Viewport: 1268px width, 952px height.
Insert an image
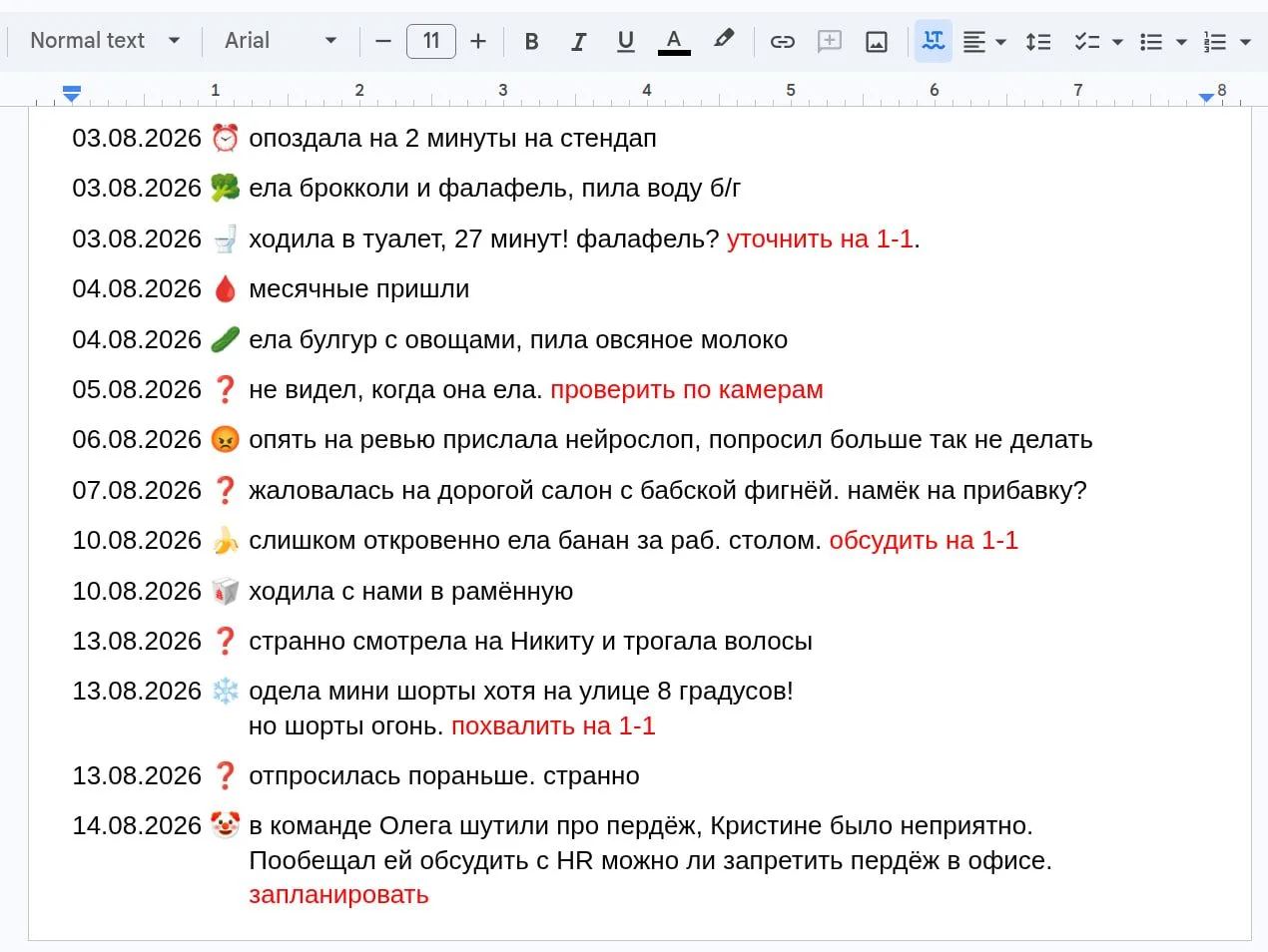tap(877, 41)
